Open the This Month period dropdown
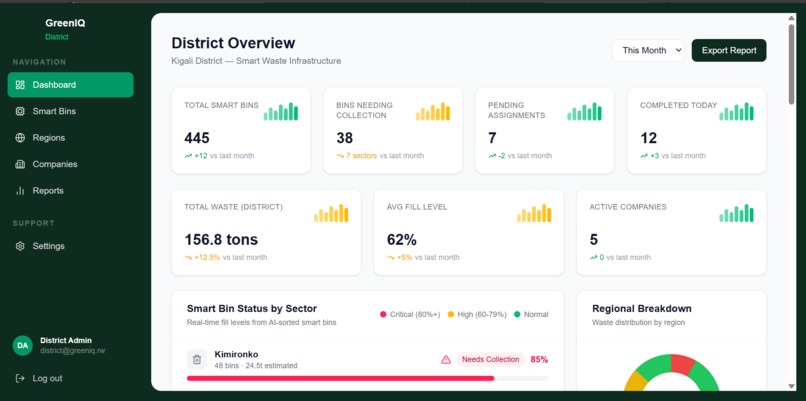806x401 pixels. (648, 50)
